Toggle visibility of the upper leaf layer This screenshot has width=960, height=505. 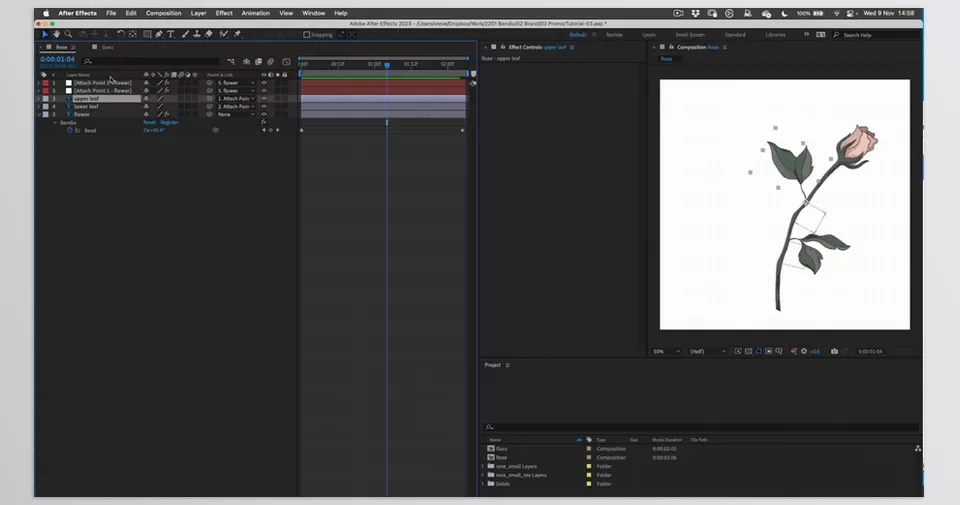[264, 99]
